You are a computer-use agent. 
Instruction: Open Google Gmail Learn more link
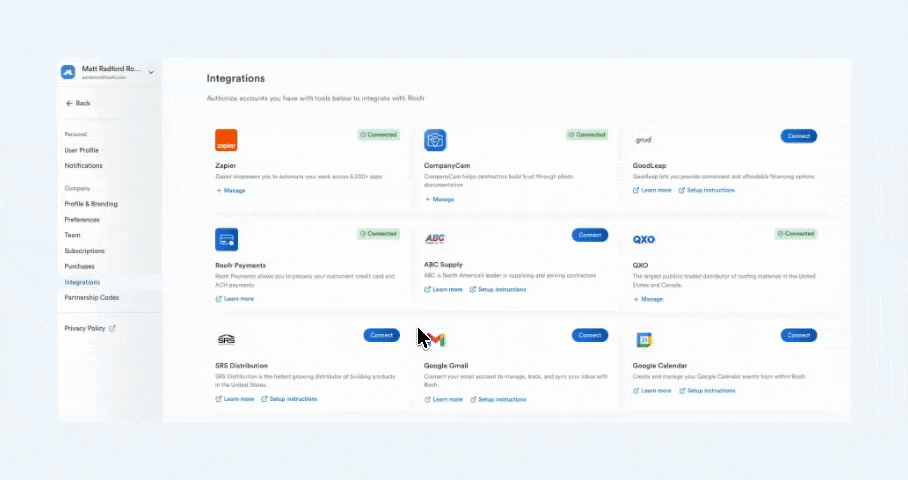(444, 400)
